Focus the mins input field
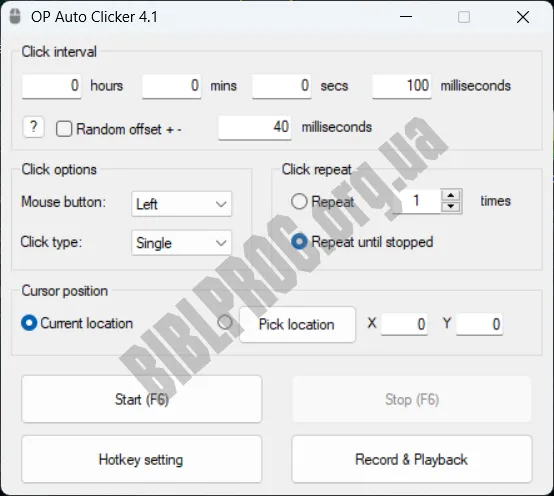The height and width of the screenshot is (496, 554). [x=172, y=86]
